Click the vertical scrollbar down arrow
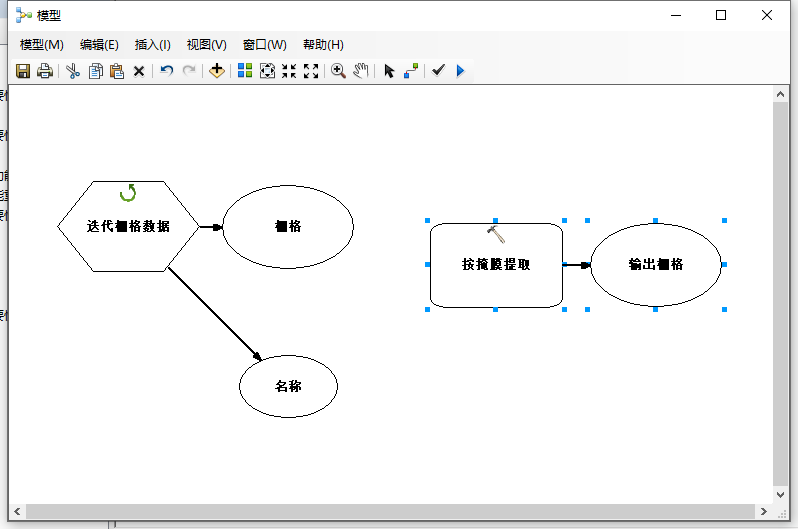The width and height of the screenshot is (798, 529). (x=780, y=494)
